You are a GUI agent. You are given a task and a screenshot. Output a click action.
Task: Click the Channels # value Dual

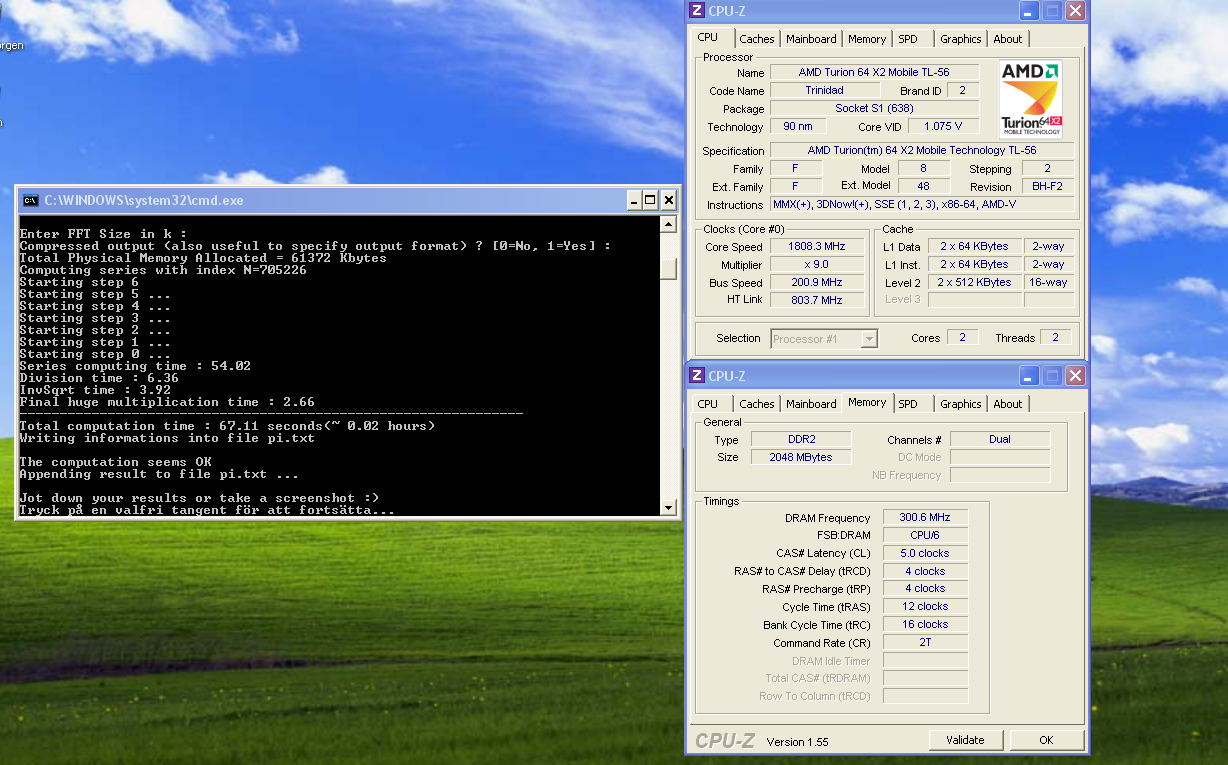coord(1000,439)
